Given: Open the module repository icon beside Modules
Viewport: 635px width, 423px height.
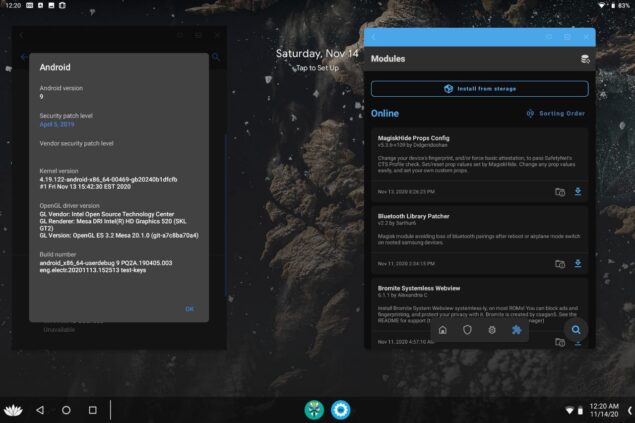Looking at the screenshot, I should (584, 59).
